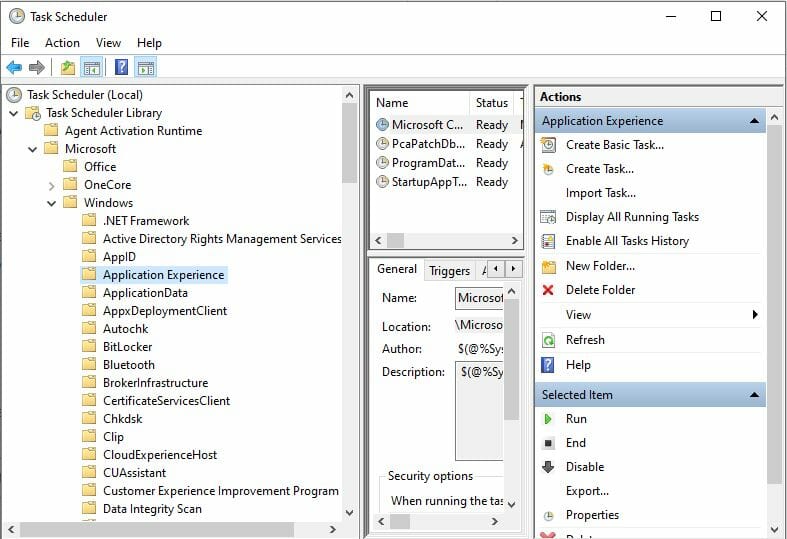Image resolution: width=787 pixels, height=539 pixels.
Task: Open the File menu
Action: [20, 43]
